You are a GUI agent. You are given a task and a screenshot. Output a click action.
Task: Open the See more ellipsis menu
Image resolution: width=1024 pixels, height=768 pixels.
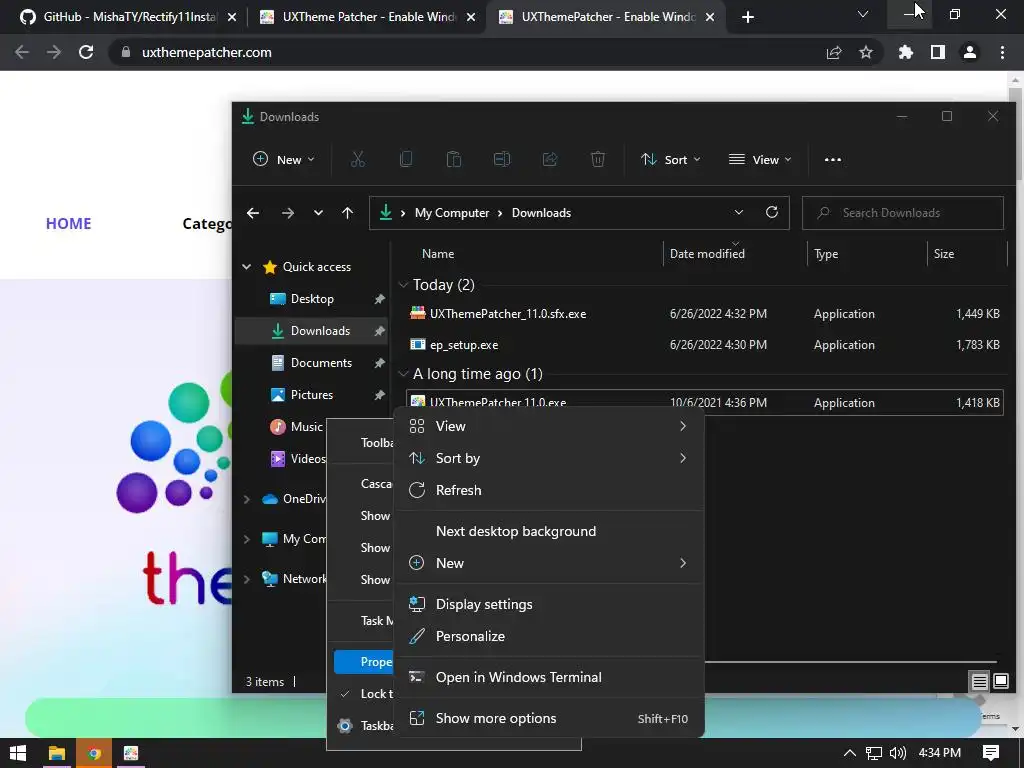tap(833, 159)
